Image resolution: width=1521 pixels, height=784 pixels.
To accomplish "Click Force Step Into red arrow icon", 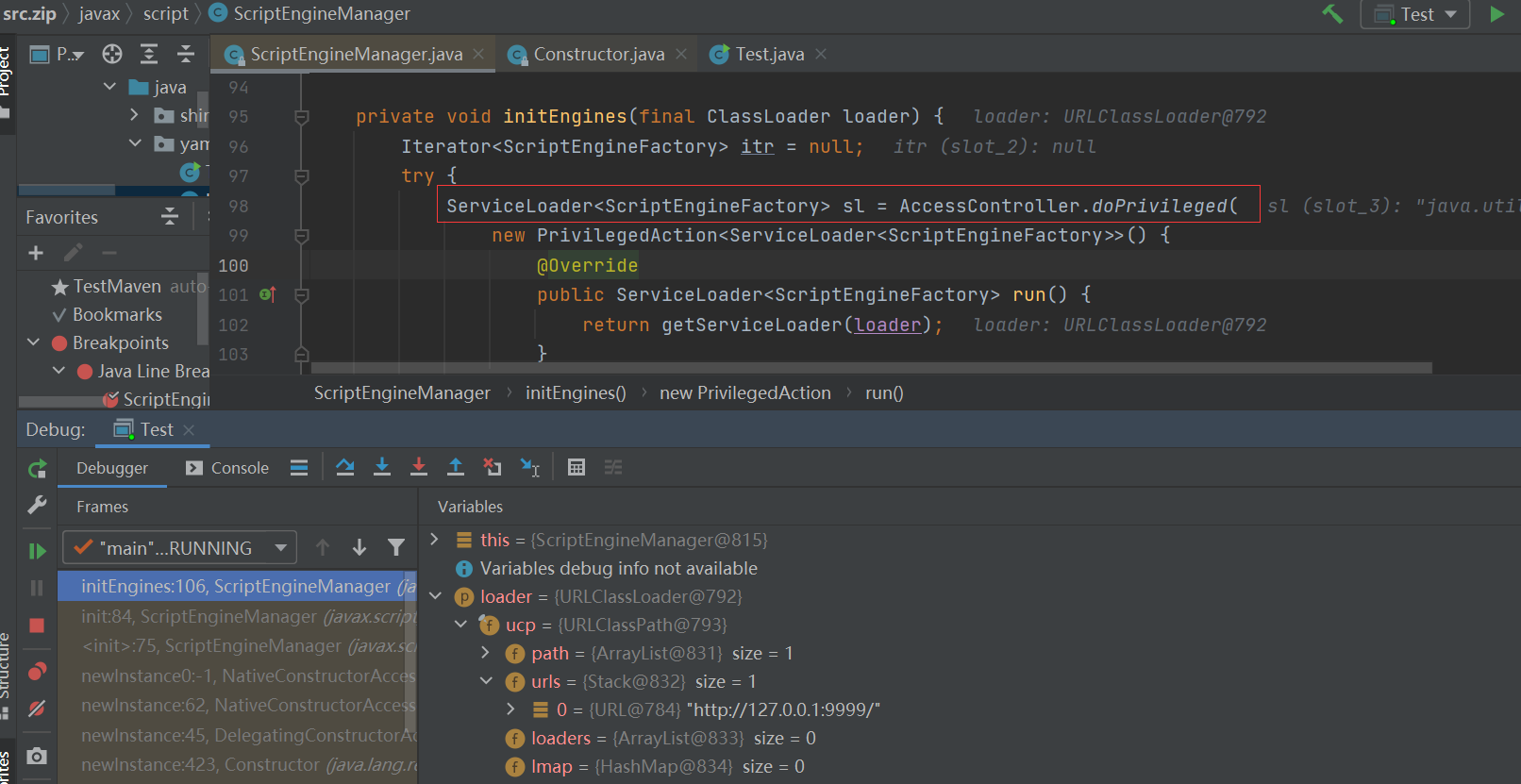I will click(x=419, y=467).
